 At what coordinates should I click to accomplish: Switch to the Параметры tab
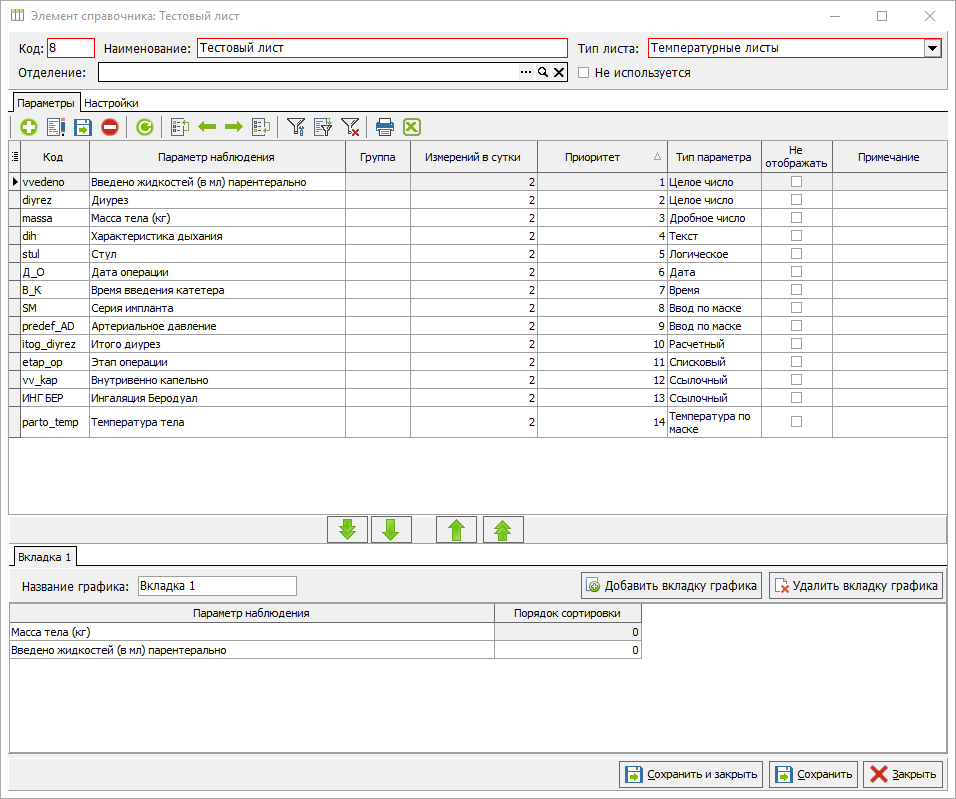(x=46, y=103)
